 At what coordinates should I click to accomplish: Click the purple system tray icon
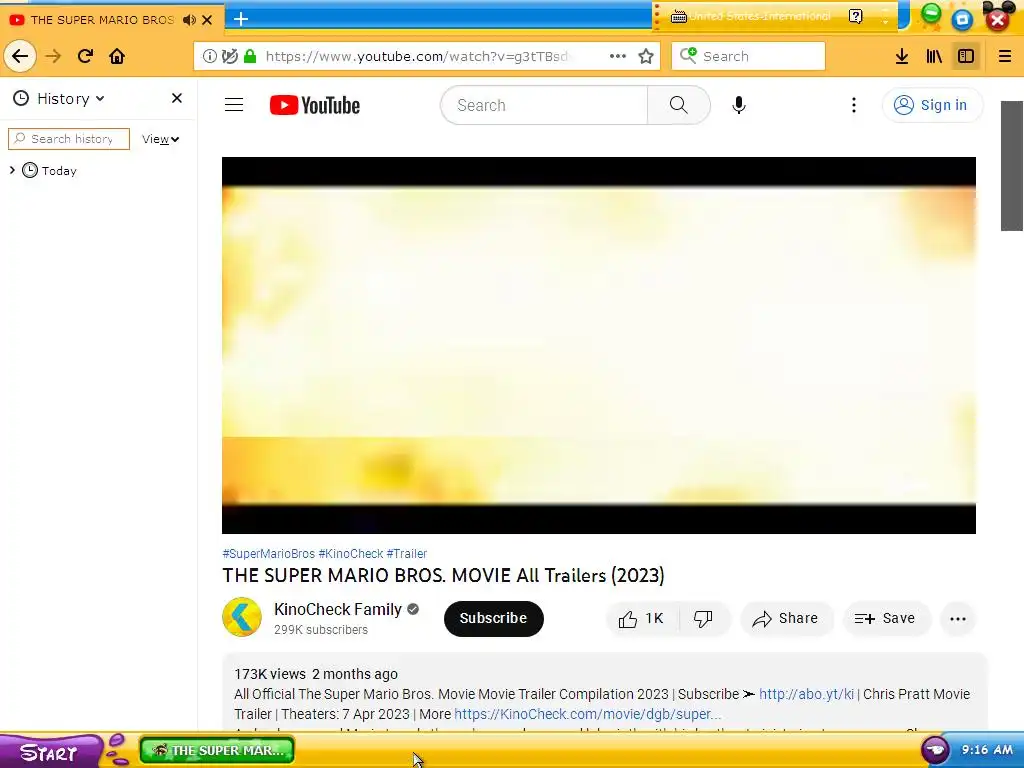click(x=935, y=750)
